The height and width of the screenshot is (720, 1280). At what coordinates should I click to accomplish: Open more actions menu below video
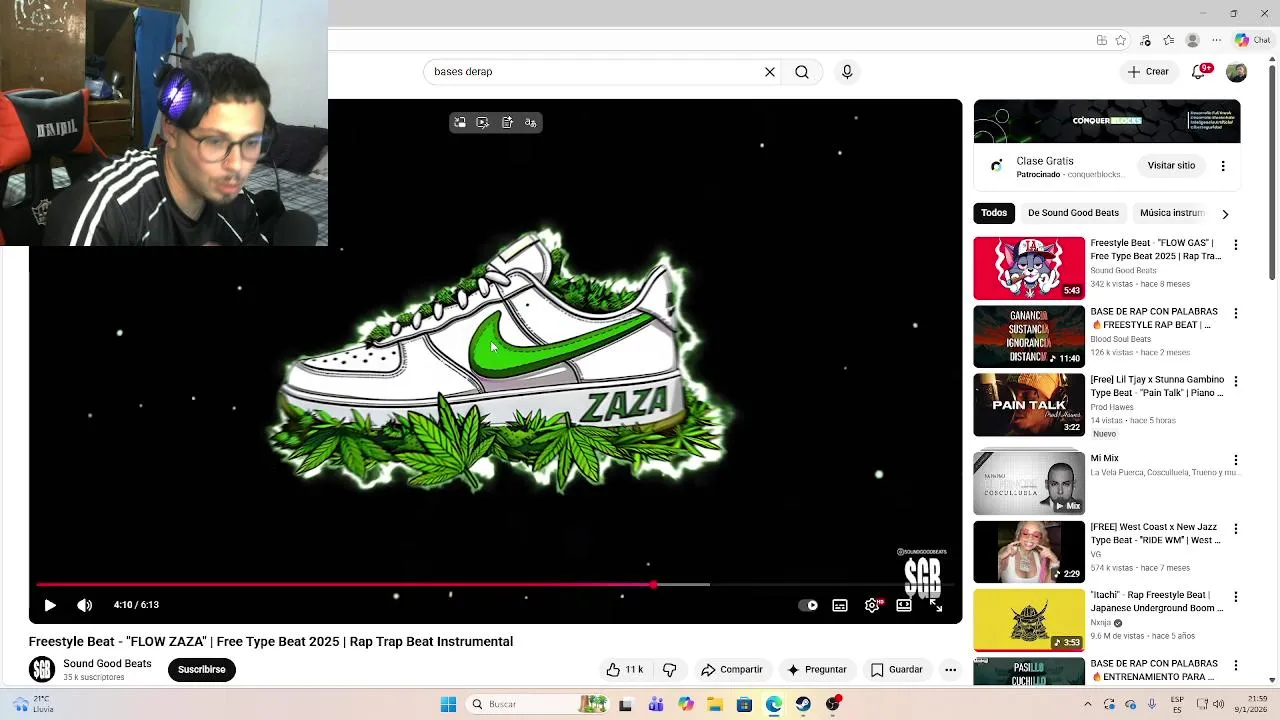coord(951,670)
